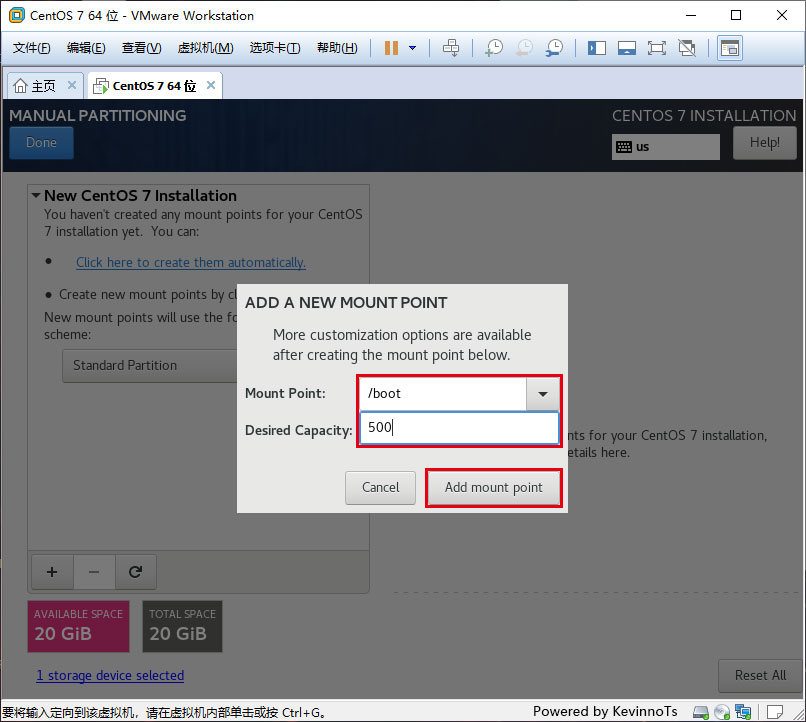Viewport: 806px width, 722px height.
Task: Click the VMware Workstation title icon
Action: point(16,15)
